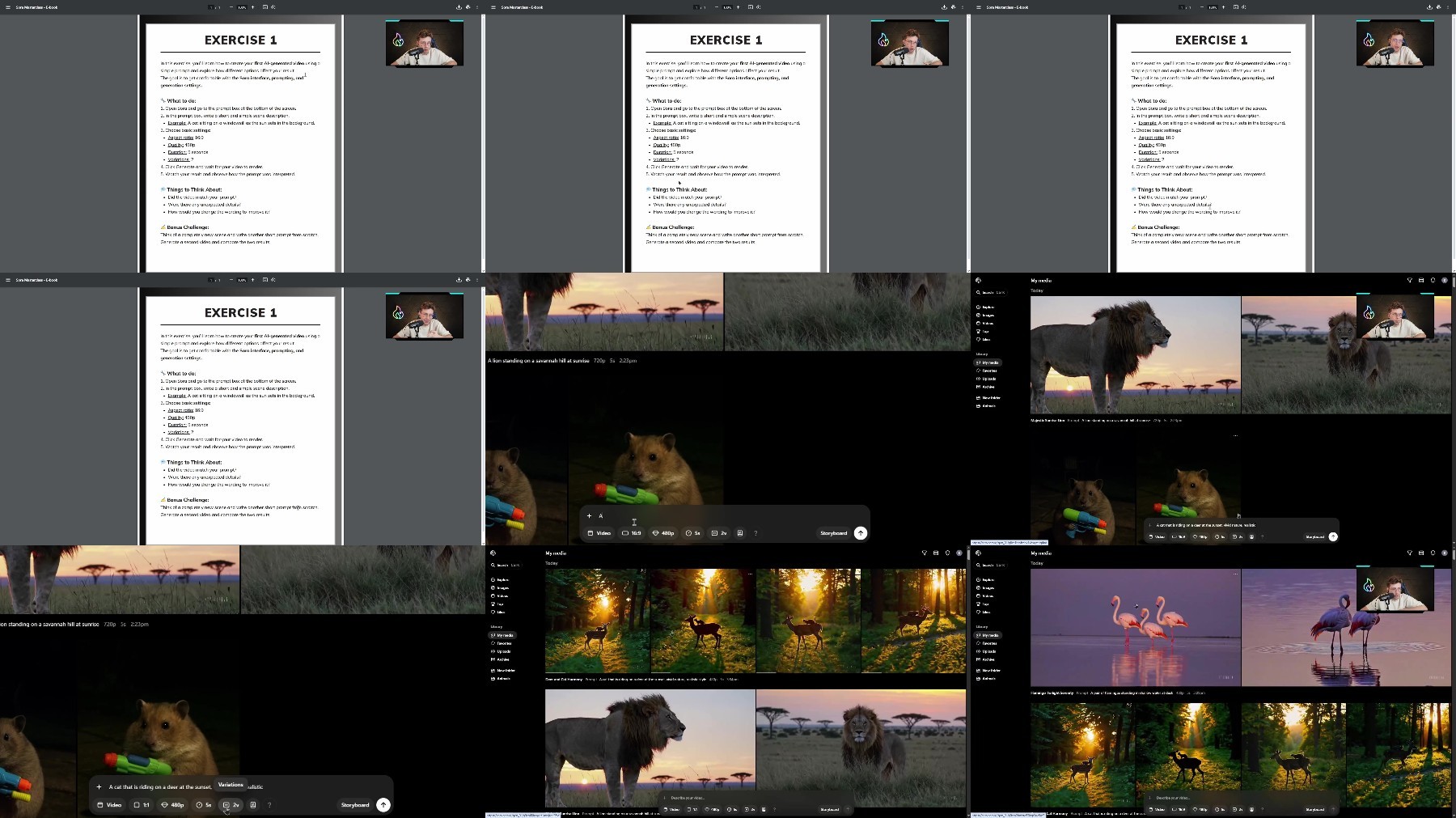Viewport: 1456px width, 818px height.
Task: Click Storyboard in the prompt bar containing only "A"
Action: (833, 533)
